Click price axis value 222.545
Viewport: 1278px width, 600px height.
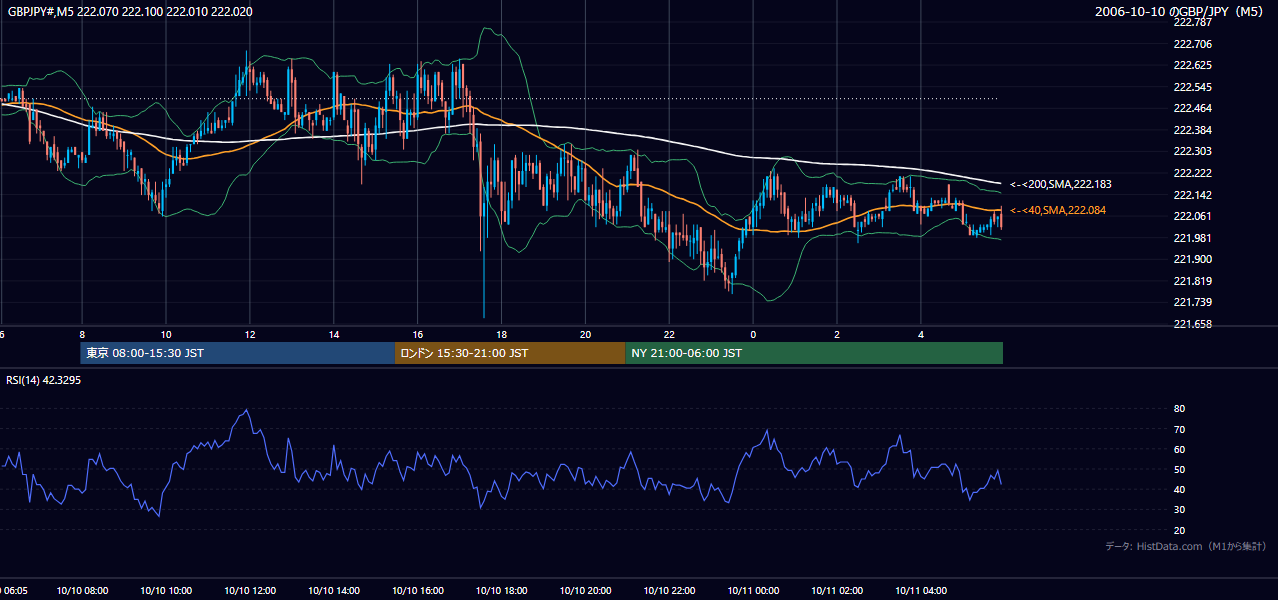click(x=1192, y=87)
